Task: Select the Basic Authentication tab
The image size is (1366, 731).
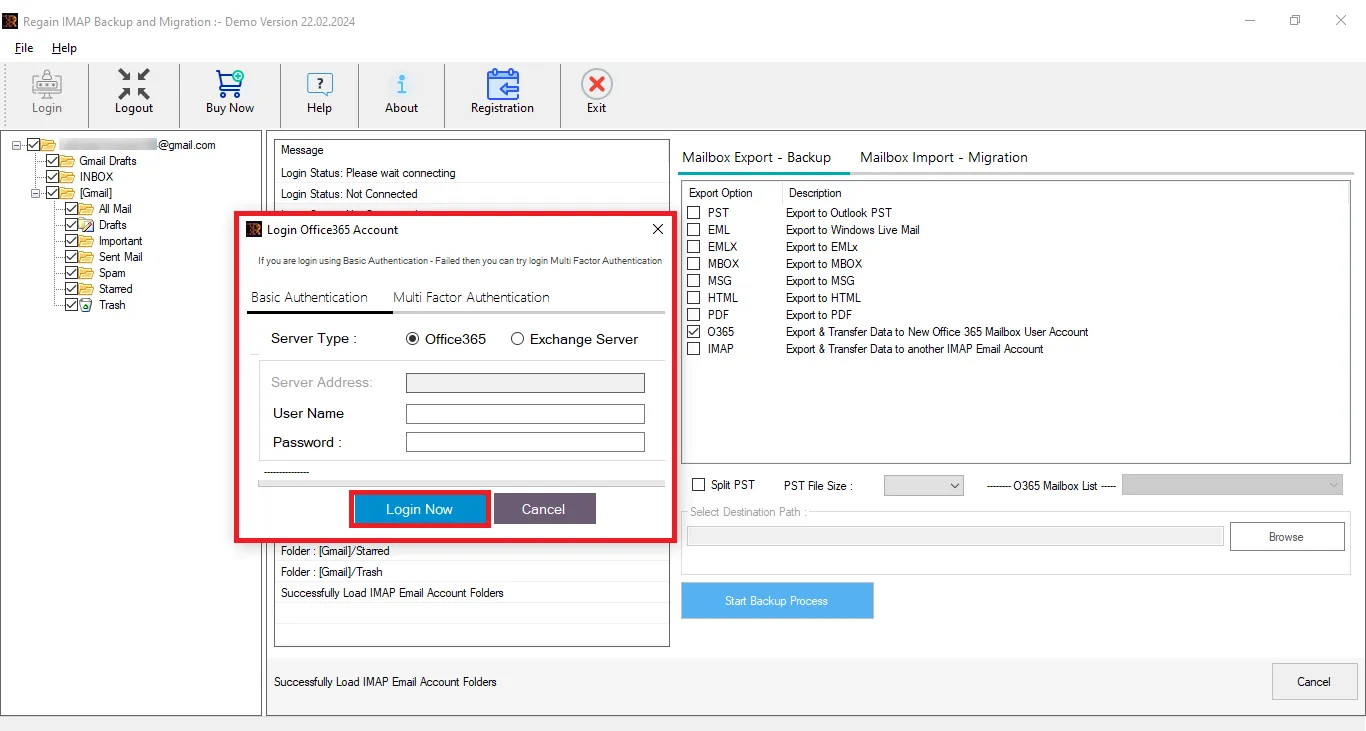Action: (x=309, y=297)
